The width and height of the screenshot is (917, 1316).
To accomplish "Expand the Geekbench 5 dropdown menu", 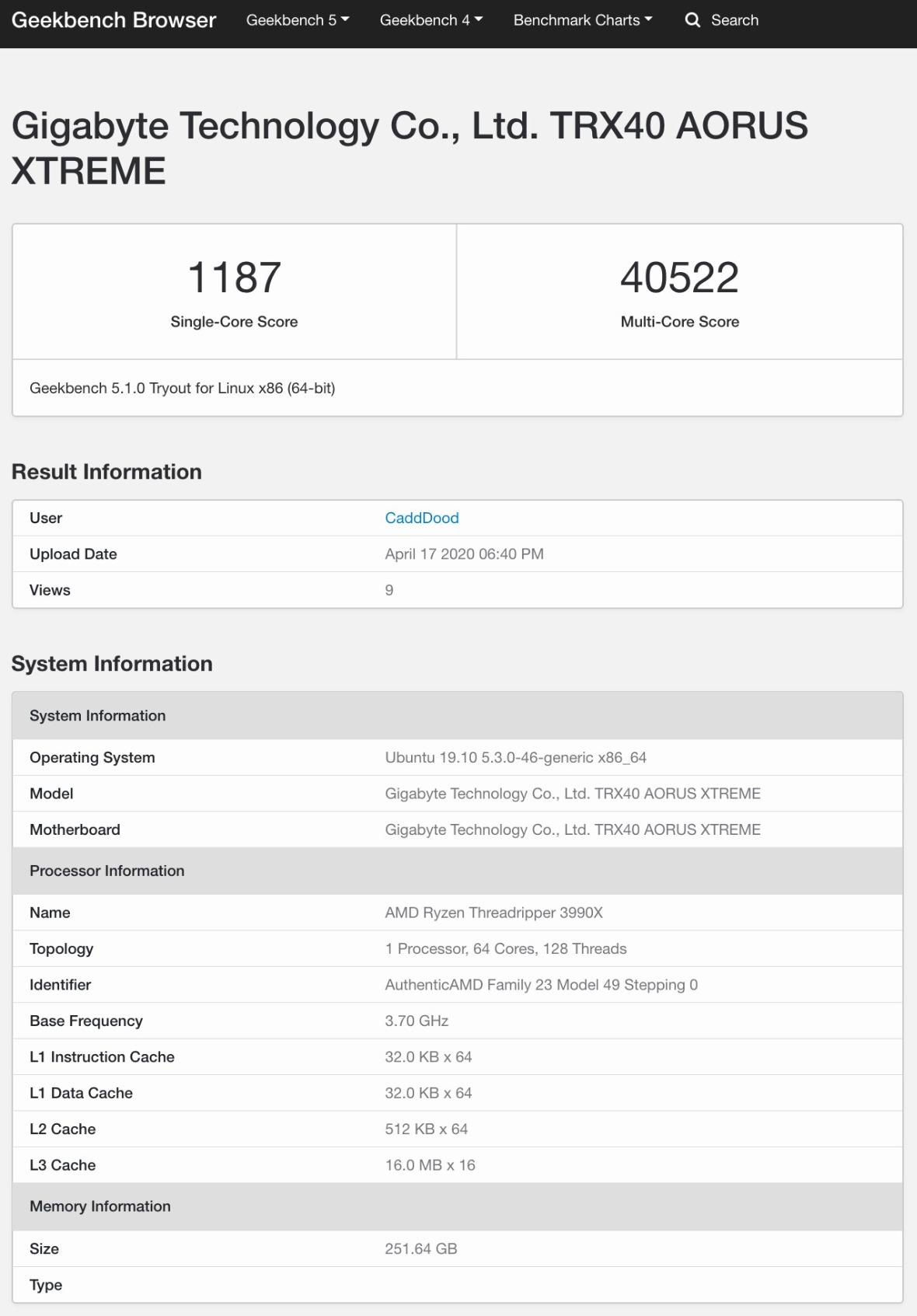I will (298, 20).
